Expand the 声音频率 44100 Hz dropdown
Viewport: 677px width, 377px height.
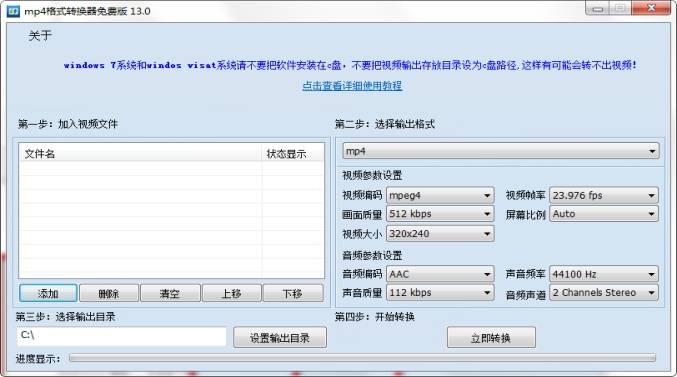click(604, 274)
